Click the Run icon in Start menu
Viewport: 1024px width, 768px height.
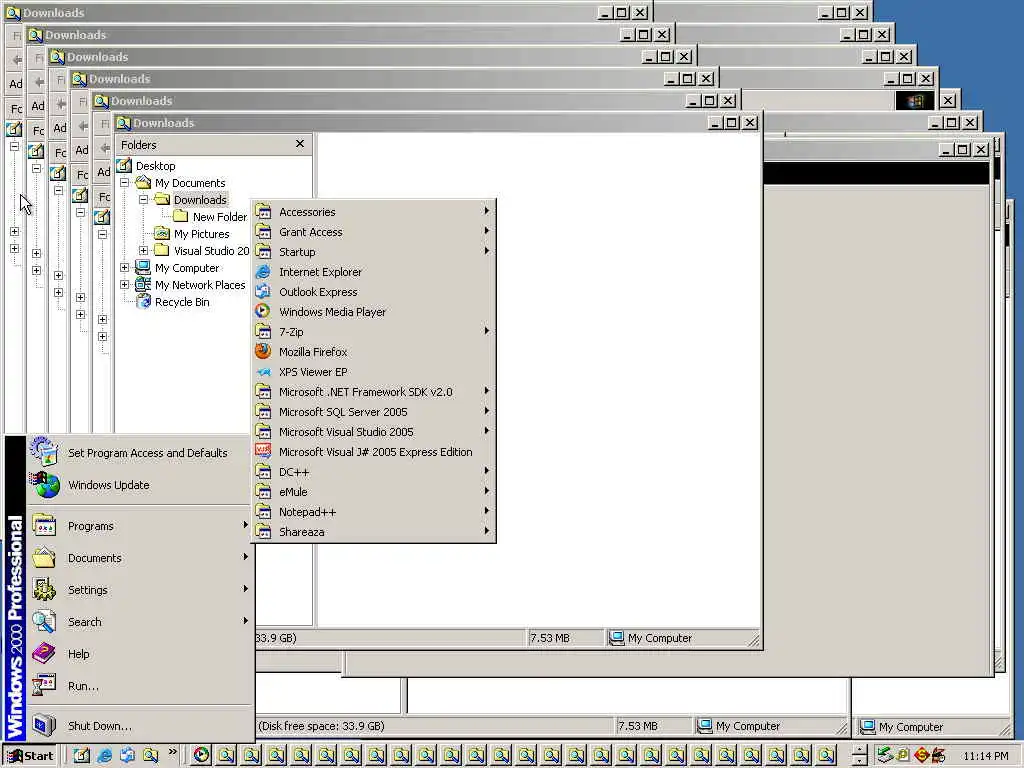pyautogui.click(x=44, y=685)
